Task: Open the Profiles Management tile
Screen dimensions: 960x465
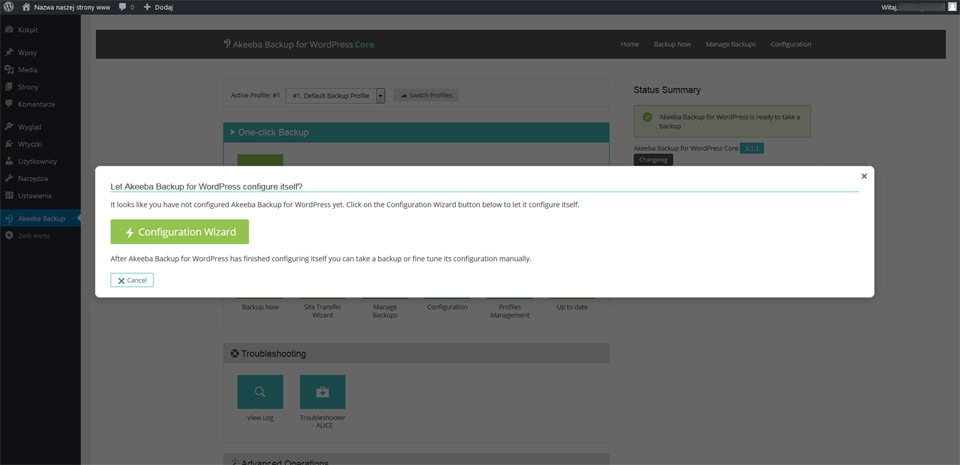Action: [509, 311]
